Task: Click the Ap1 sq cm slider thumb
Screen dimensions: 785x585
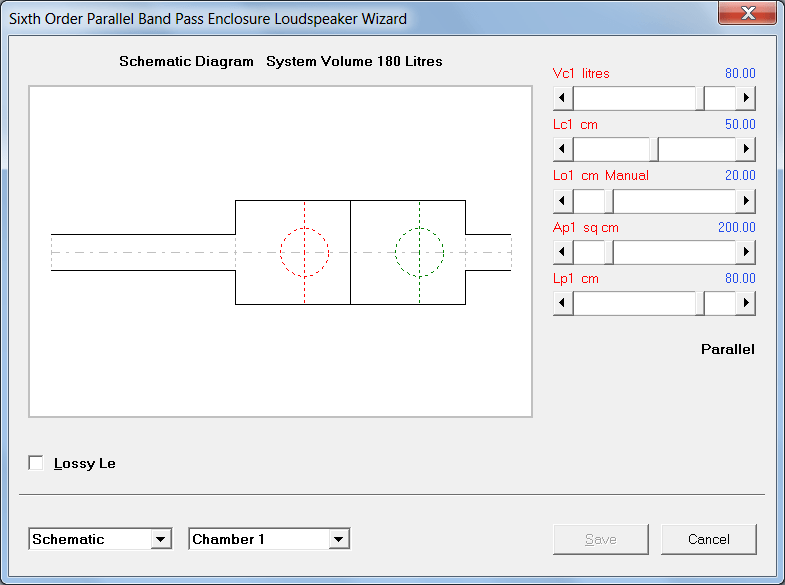Action: point(609,252)
